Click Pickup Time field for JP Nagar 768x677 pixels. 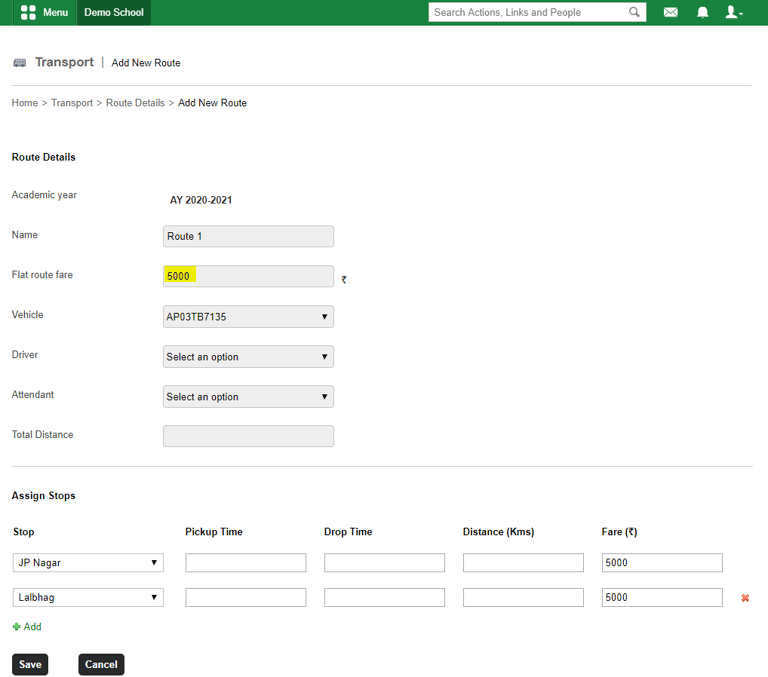pyautogui.click(x=245, y=563)
